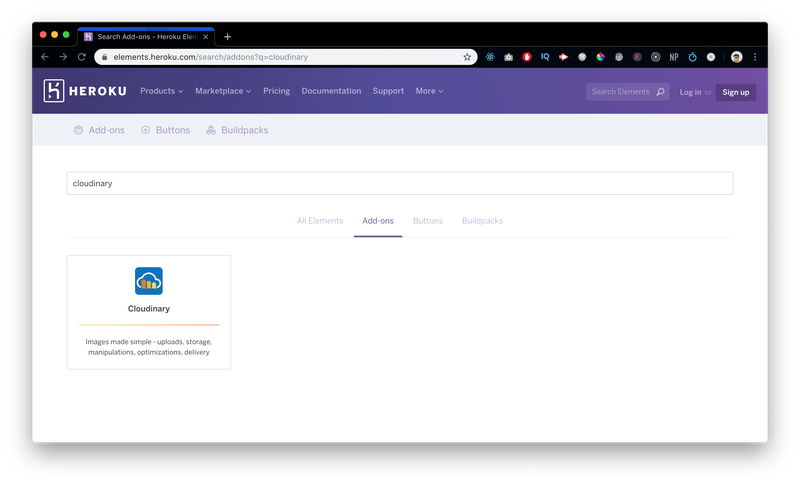800x485 pixels.
Task: Open a new browser tab
Action: tap(228, 37)
